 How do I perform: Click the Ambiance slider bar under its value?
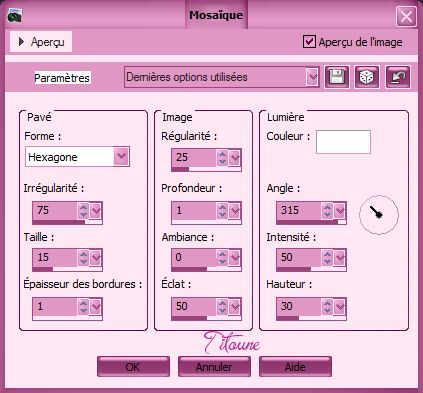[x=206, y=269]
